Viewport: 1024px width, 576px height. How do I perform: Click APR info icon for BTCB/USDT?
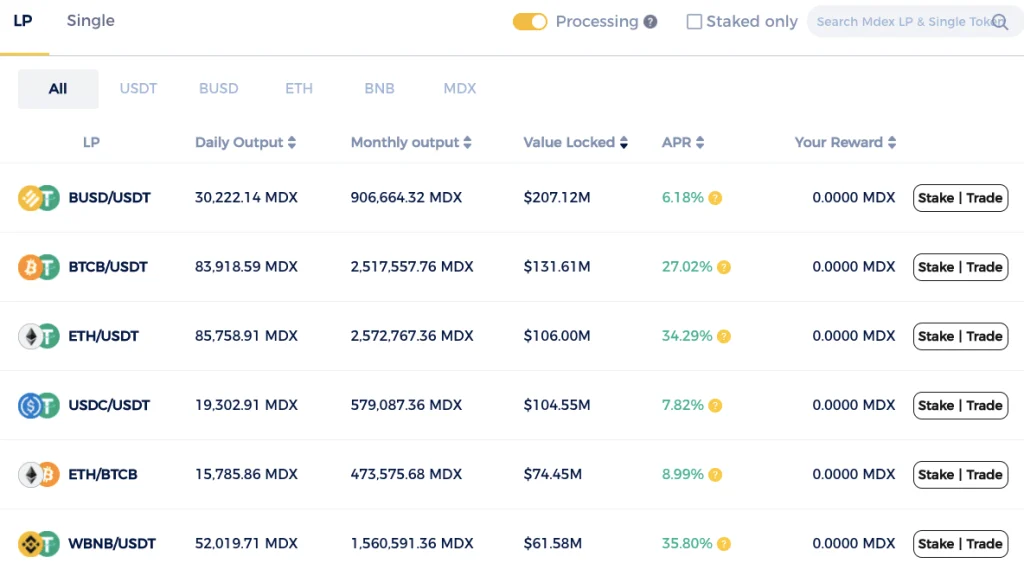coord(724,267)
